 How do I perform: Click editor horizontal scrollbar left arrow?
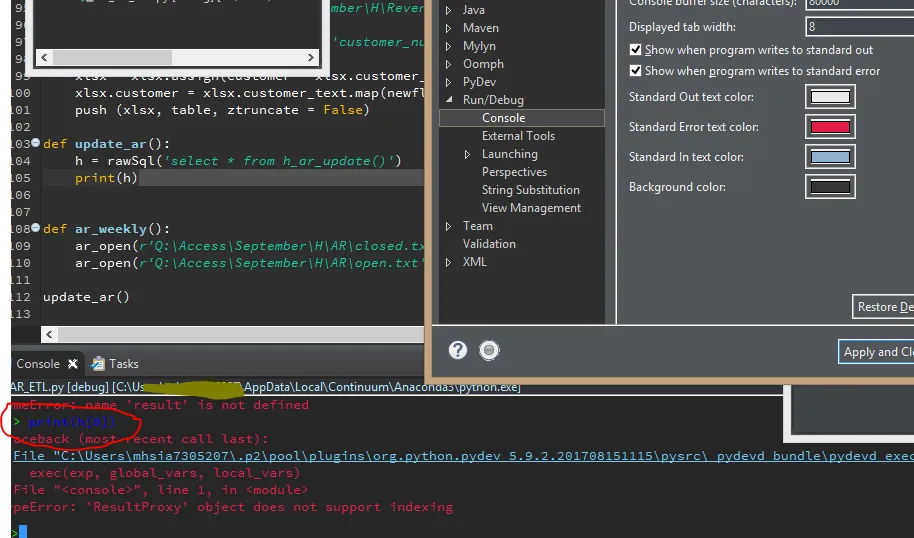click(x=49, y=334)
